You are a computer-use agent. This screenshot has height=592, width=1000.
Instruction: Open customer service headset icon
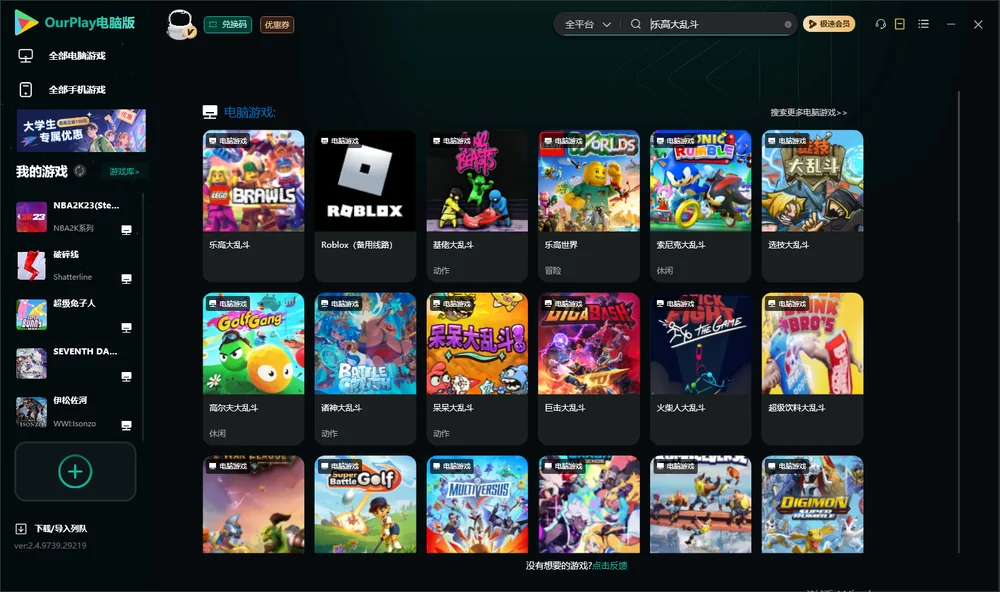click(x=880, y=24)
